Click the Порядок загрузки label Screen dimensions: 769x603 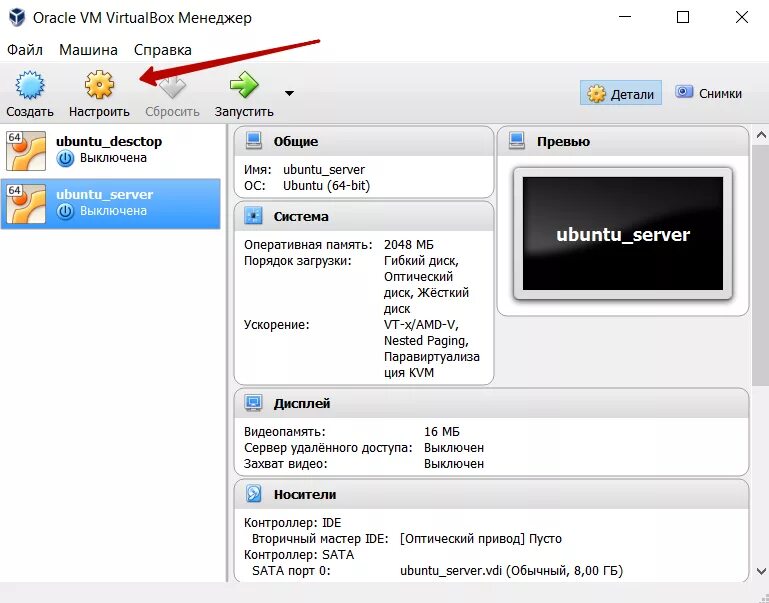click(298, 261)
